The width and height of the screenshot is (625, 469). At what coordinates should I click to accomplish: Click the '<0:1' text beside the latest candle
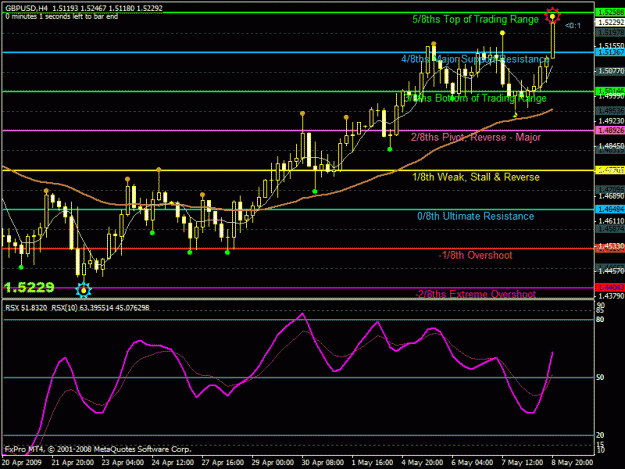click(x=573, y=26)
